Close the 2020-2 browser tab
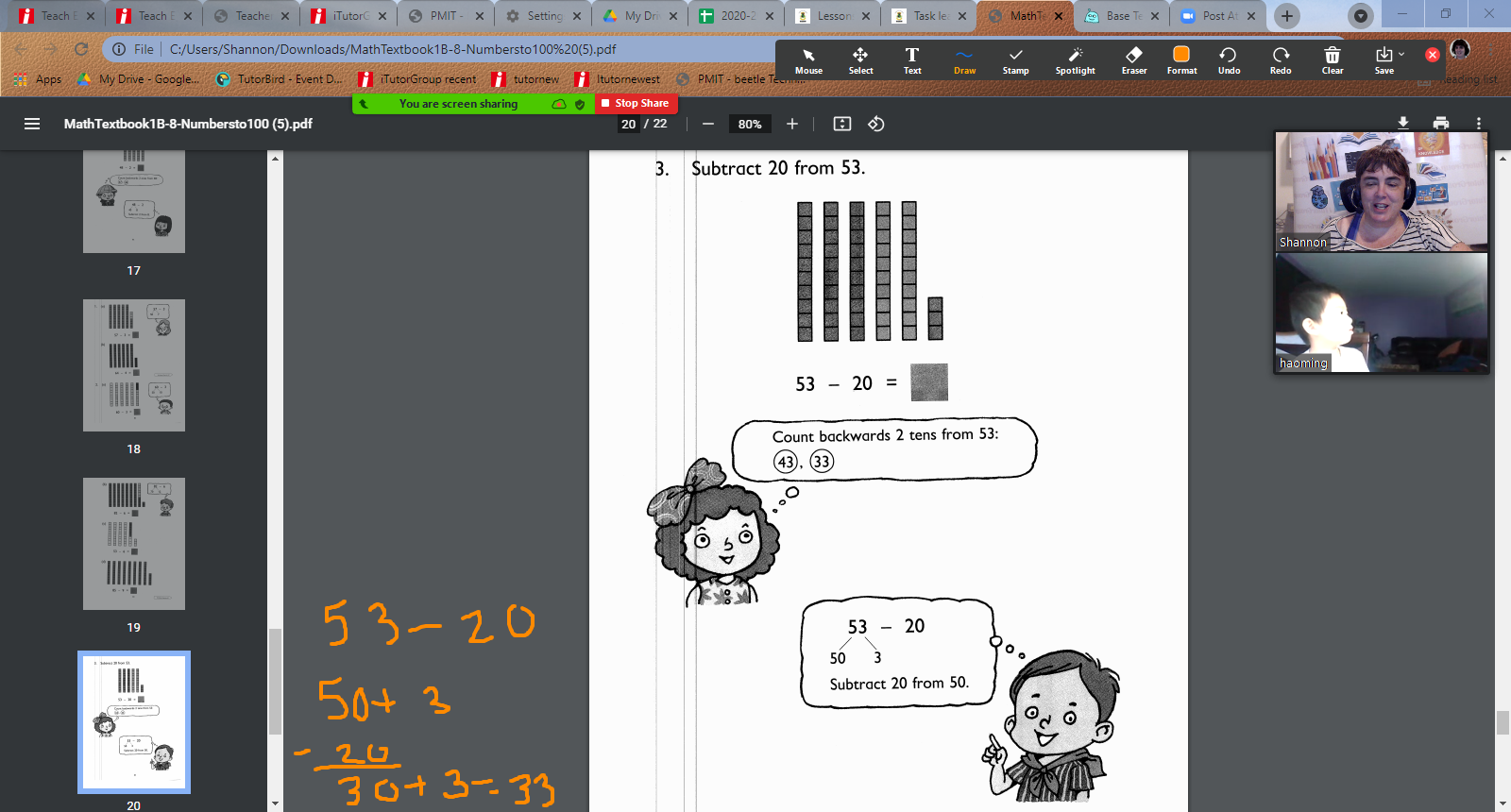Viewport: 1511px width, 812px height. [770, 16]
